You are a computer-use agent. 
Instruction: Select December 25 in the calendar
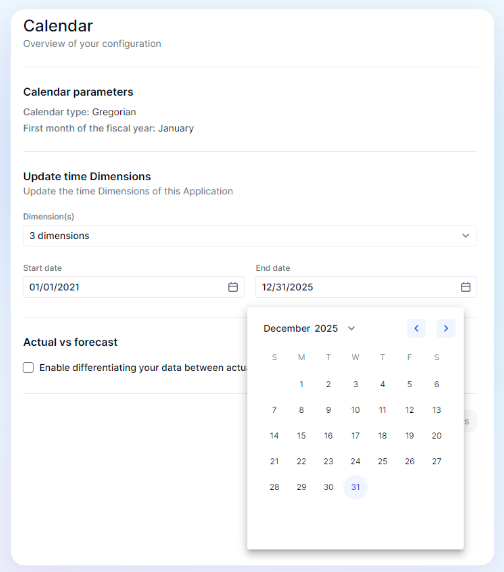383,461
